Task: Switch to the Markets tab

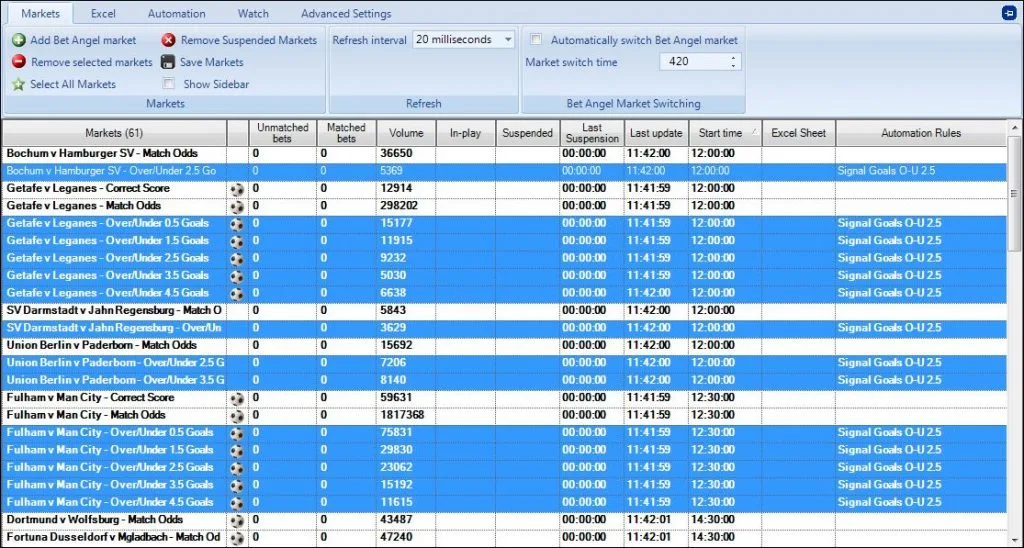Action: (x=40, y=13)
